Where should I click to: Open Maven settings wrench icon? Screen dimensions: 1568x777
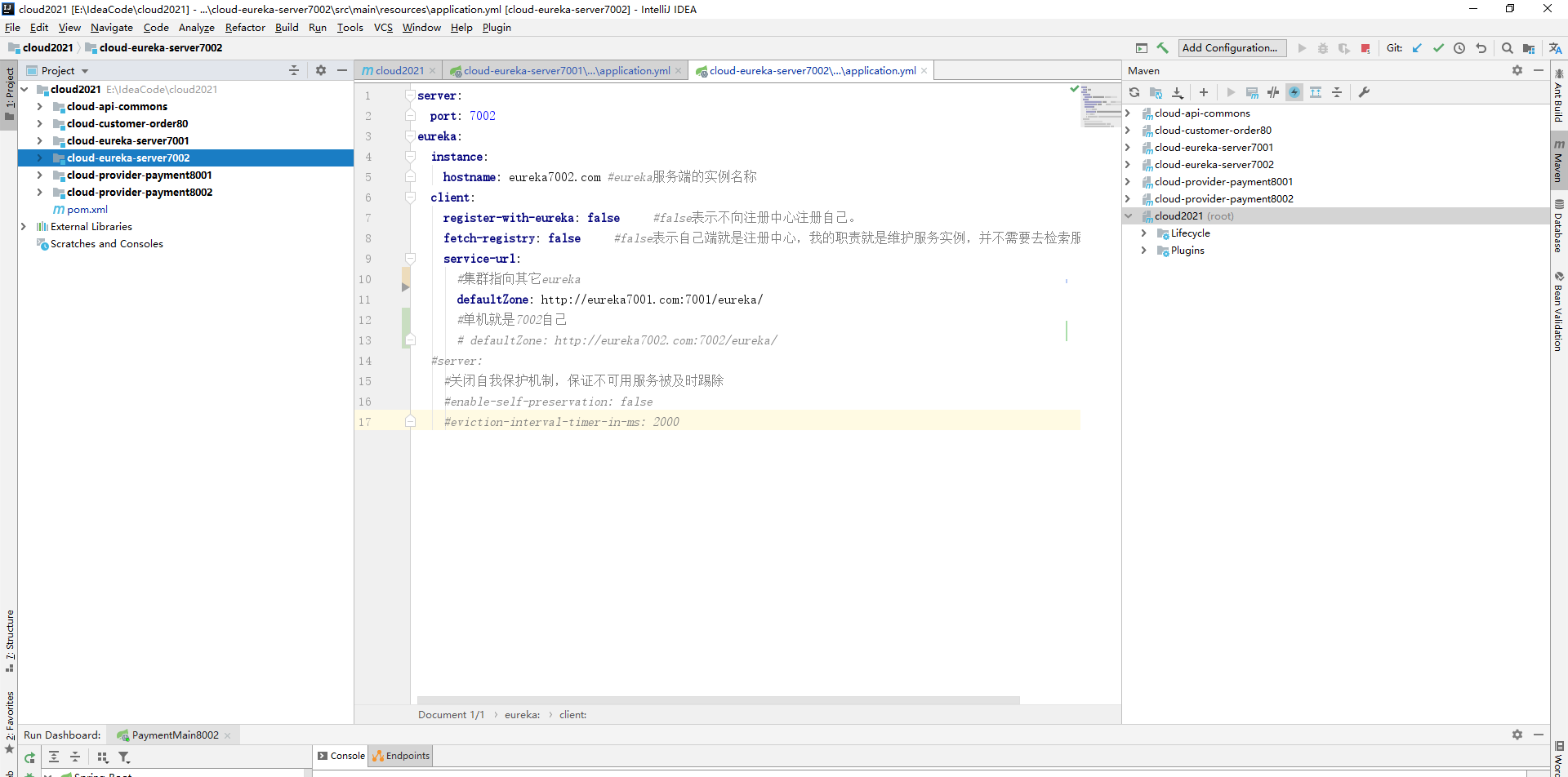(1364, 92)
